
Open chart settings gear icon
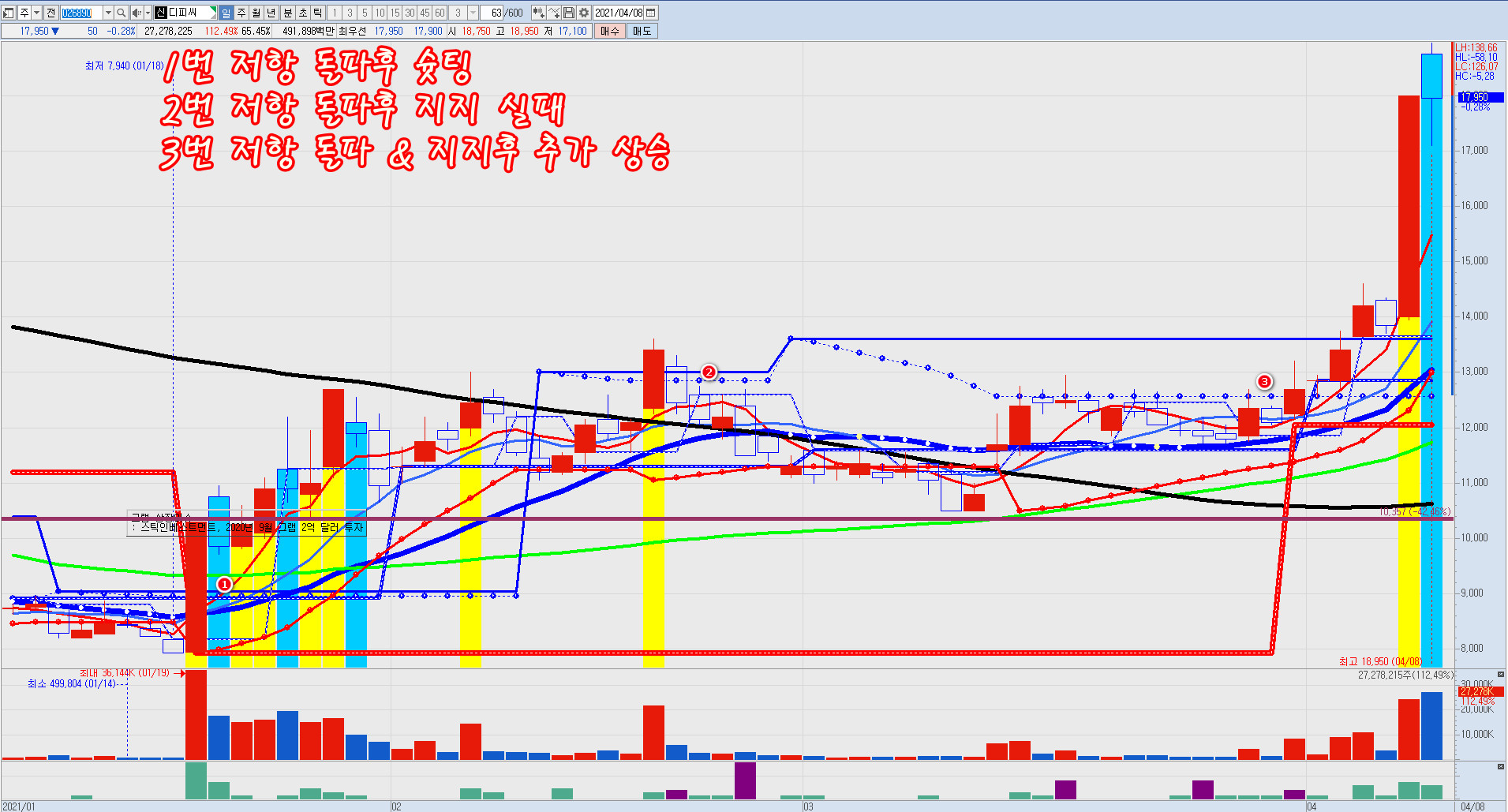tap(584, 13)
